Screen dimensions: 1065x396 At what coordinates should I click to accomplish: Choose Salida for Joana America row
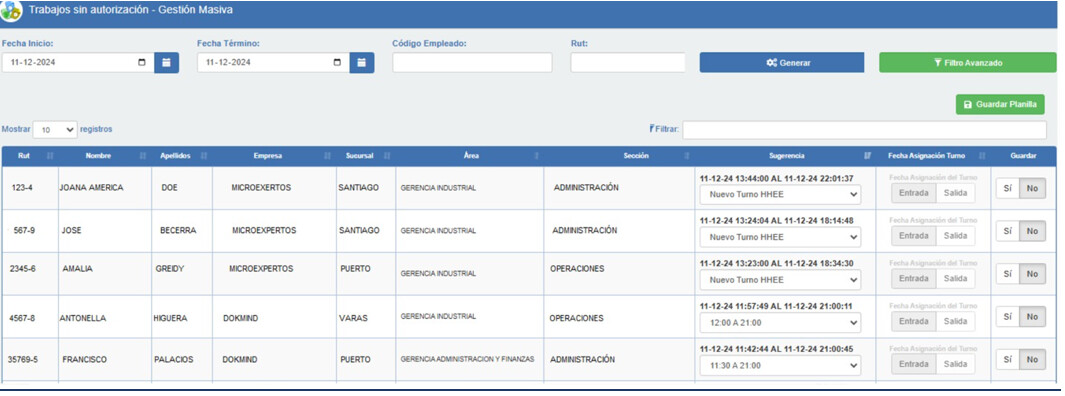pos(955,193)
